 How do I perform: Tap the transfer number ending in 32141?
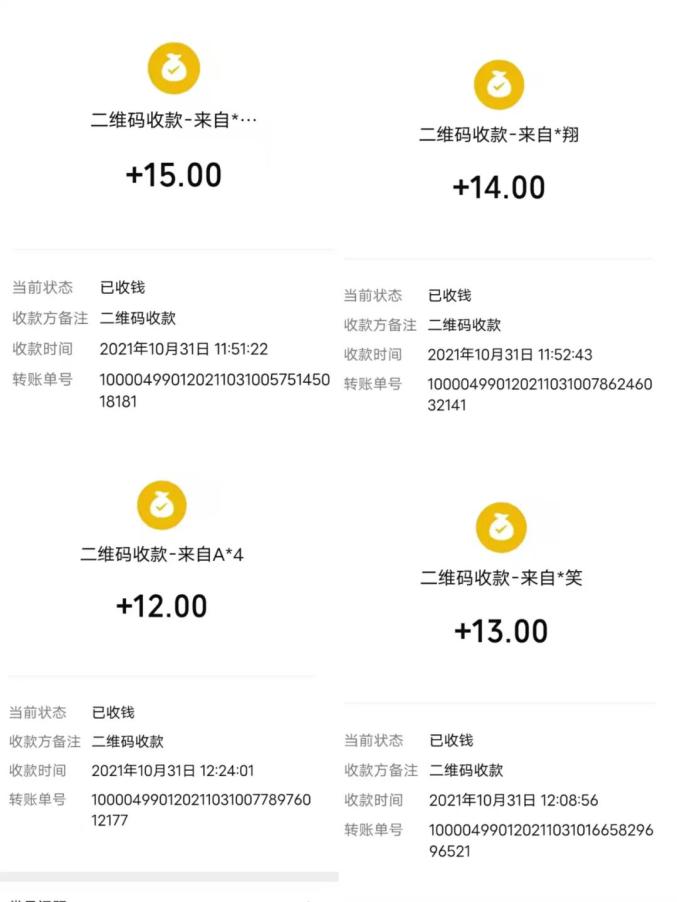pyautogui.click(x=539, y=394)
